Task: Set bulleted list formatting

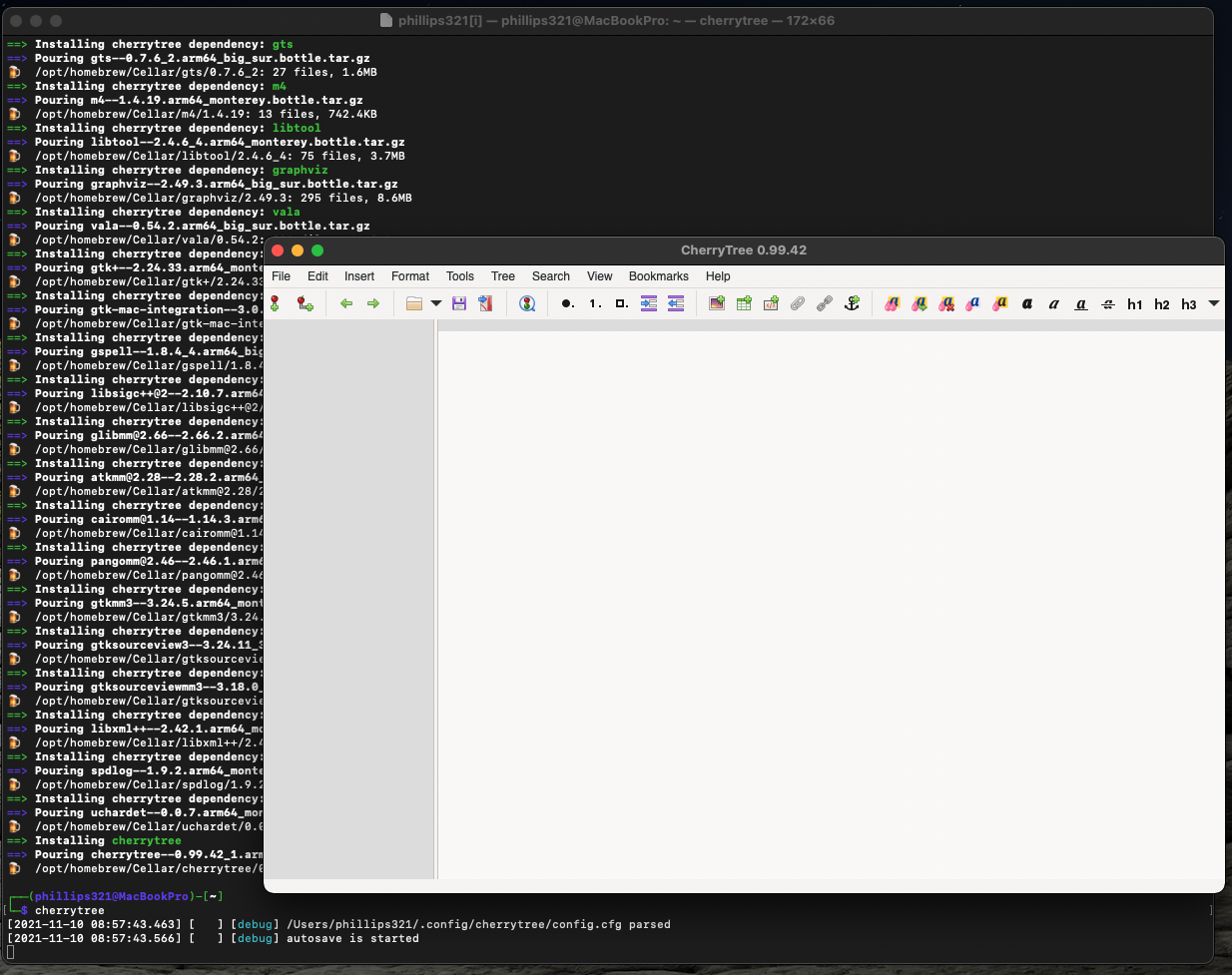Action: click(x=567, y=303)
